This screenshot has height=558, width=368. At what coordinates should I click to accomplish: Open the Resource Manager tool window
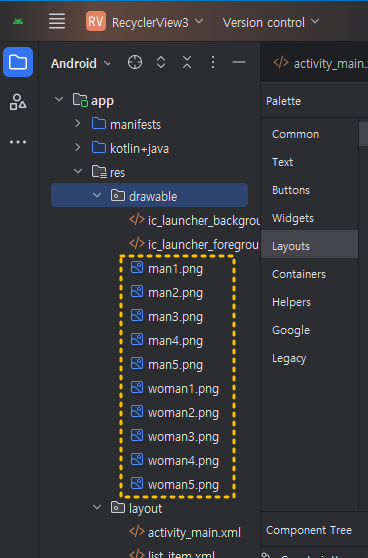[x=18, y=102]
